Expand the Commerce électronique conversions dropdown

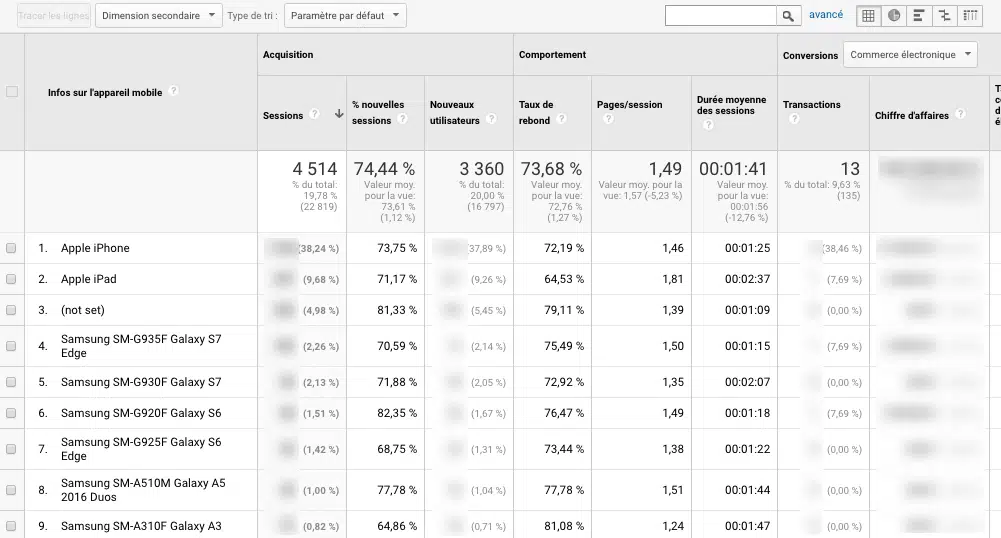910,55
